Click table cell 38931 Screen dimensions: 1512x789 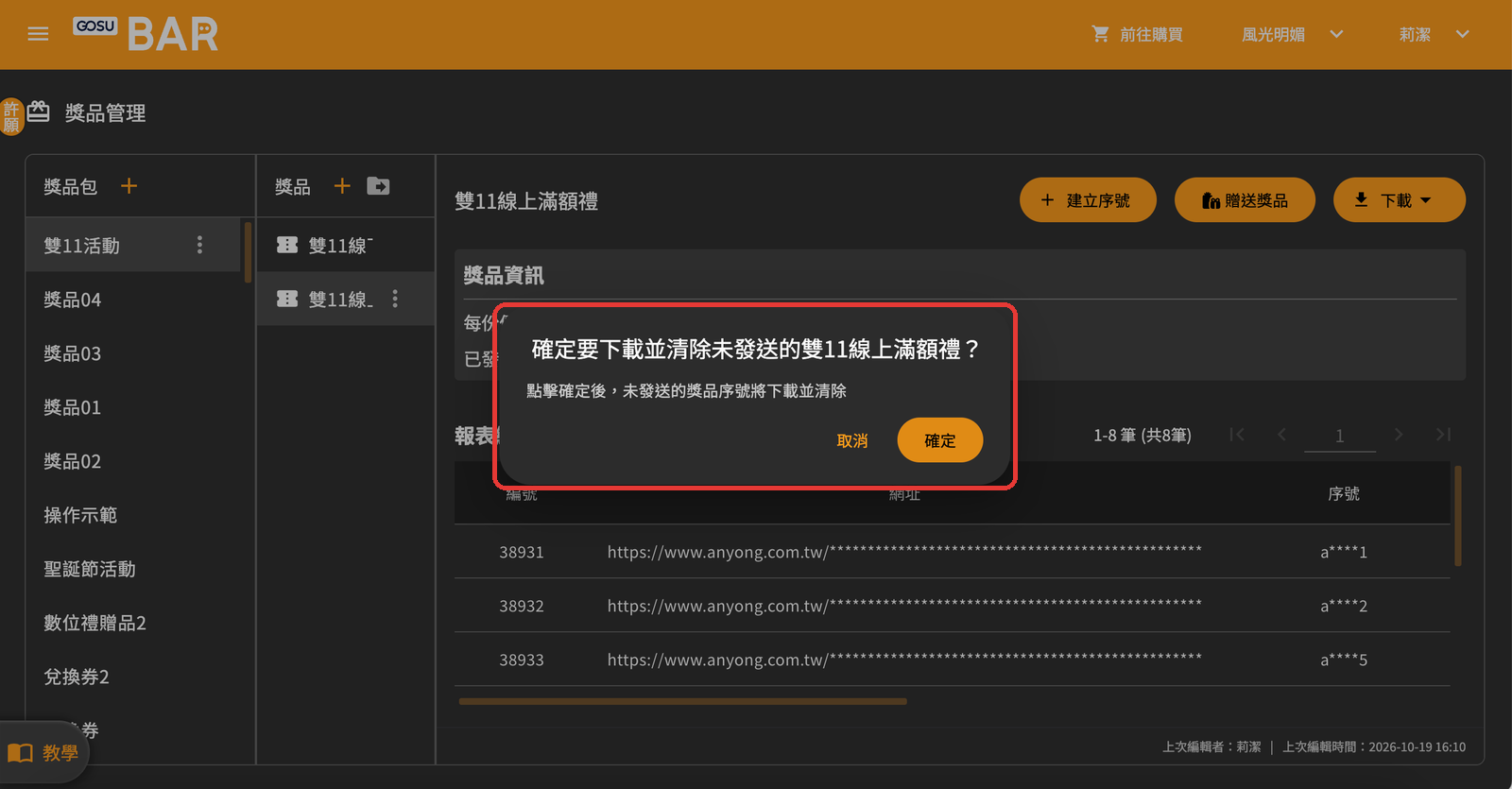(x=522, y=552)
